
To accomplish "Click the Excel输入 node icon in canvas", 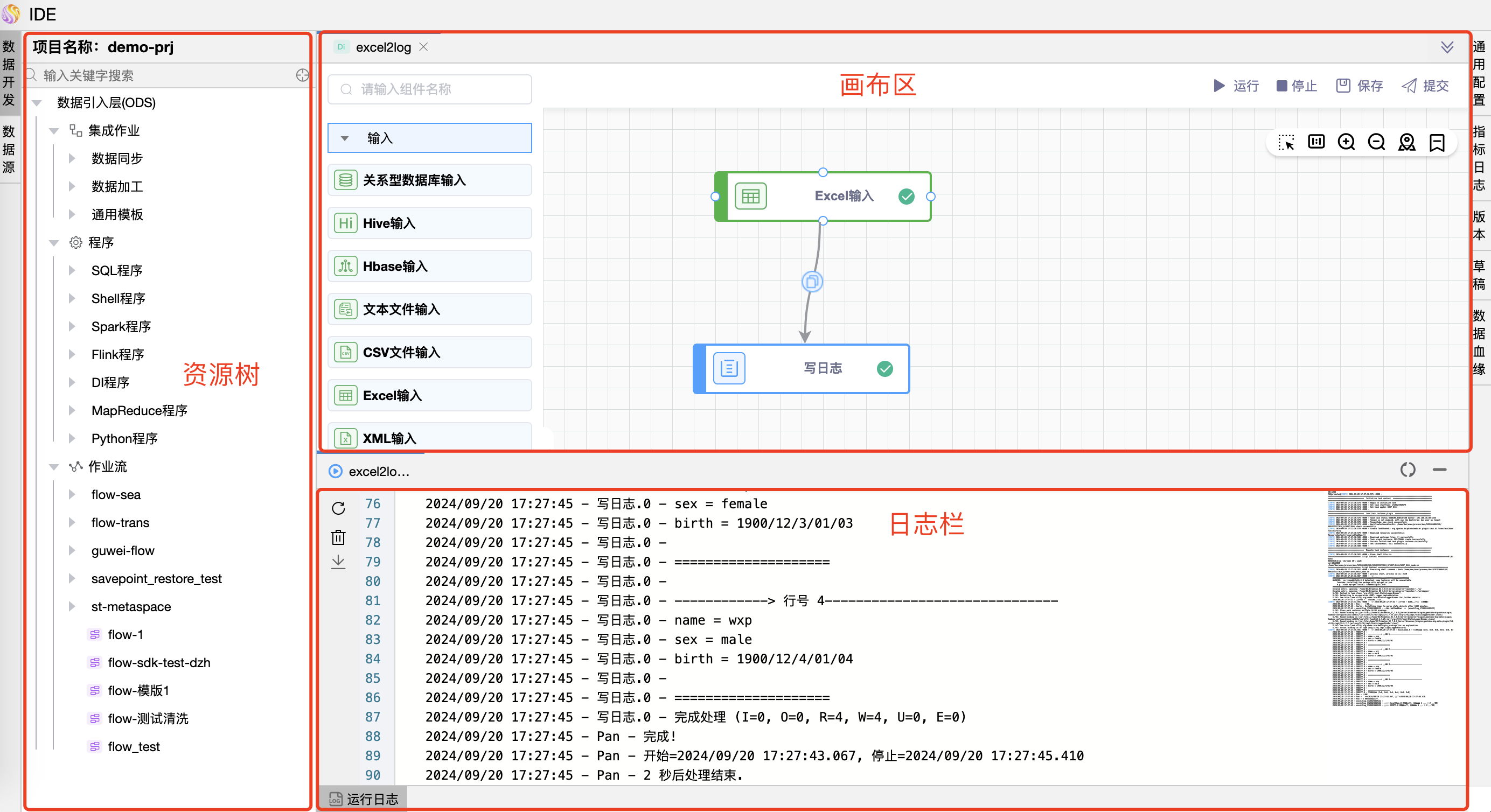I will 749,195.
